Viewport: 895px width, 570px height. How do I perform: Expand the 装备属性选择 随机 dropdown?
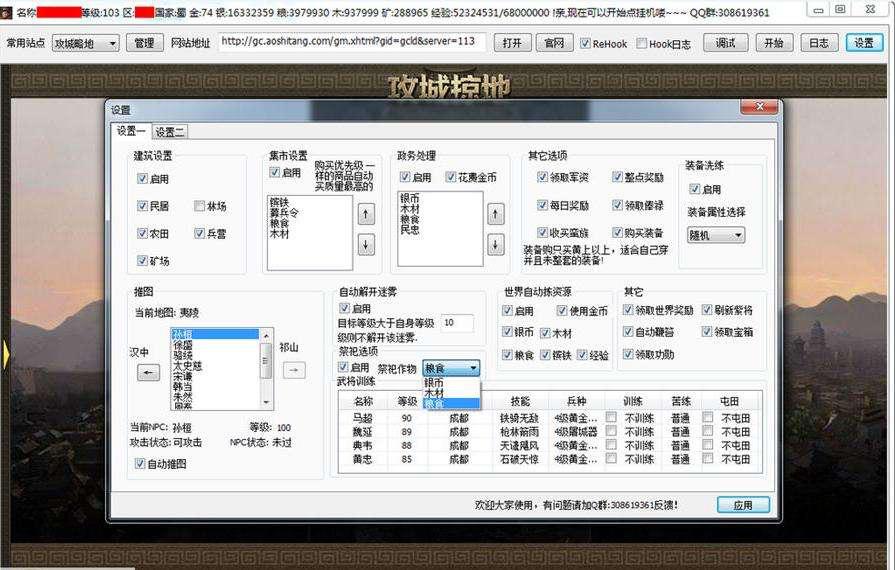[x=716, y=235]
